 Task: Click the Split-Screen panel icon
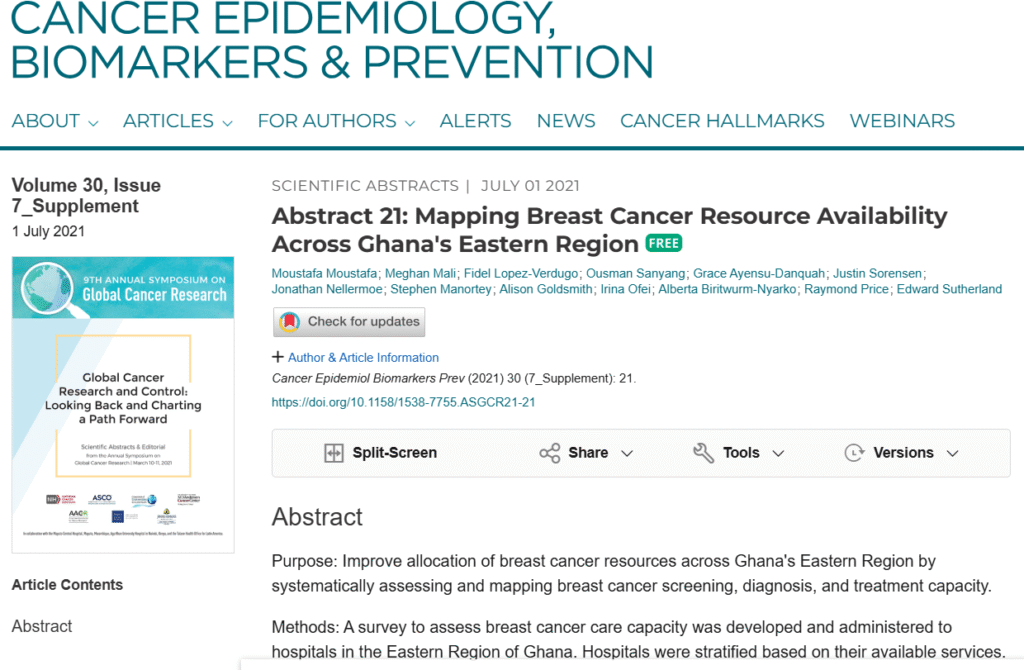334,453
